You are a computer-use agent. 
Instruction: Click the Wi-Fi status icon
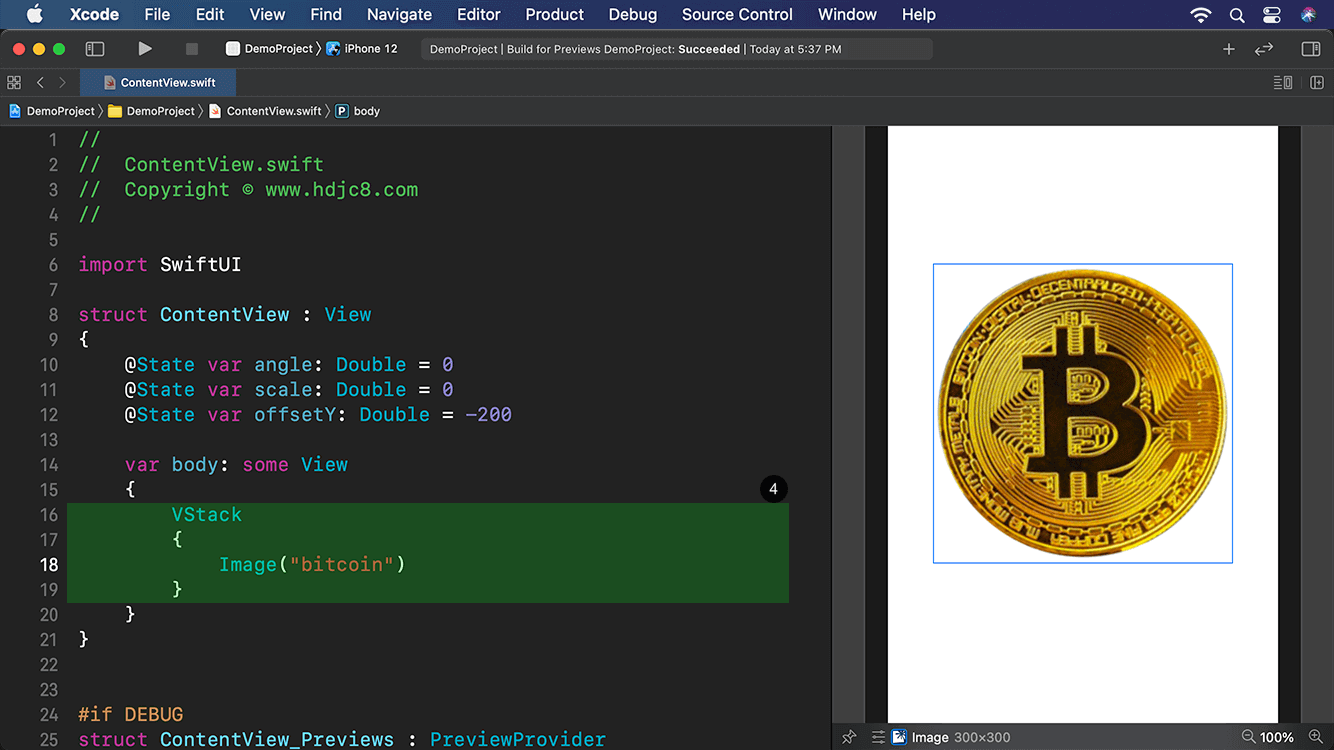[x=1201, y=14]
